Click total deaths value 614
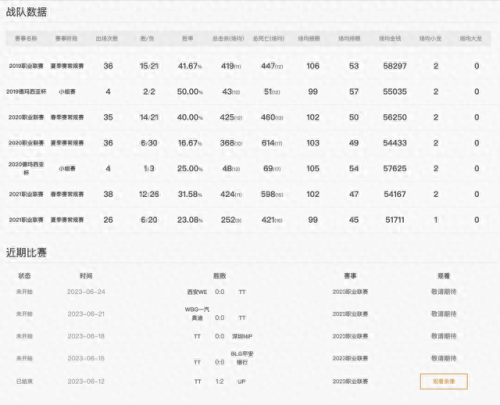This screenshot has width=500, height=405. tap(268, 143)
